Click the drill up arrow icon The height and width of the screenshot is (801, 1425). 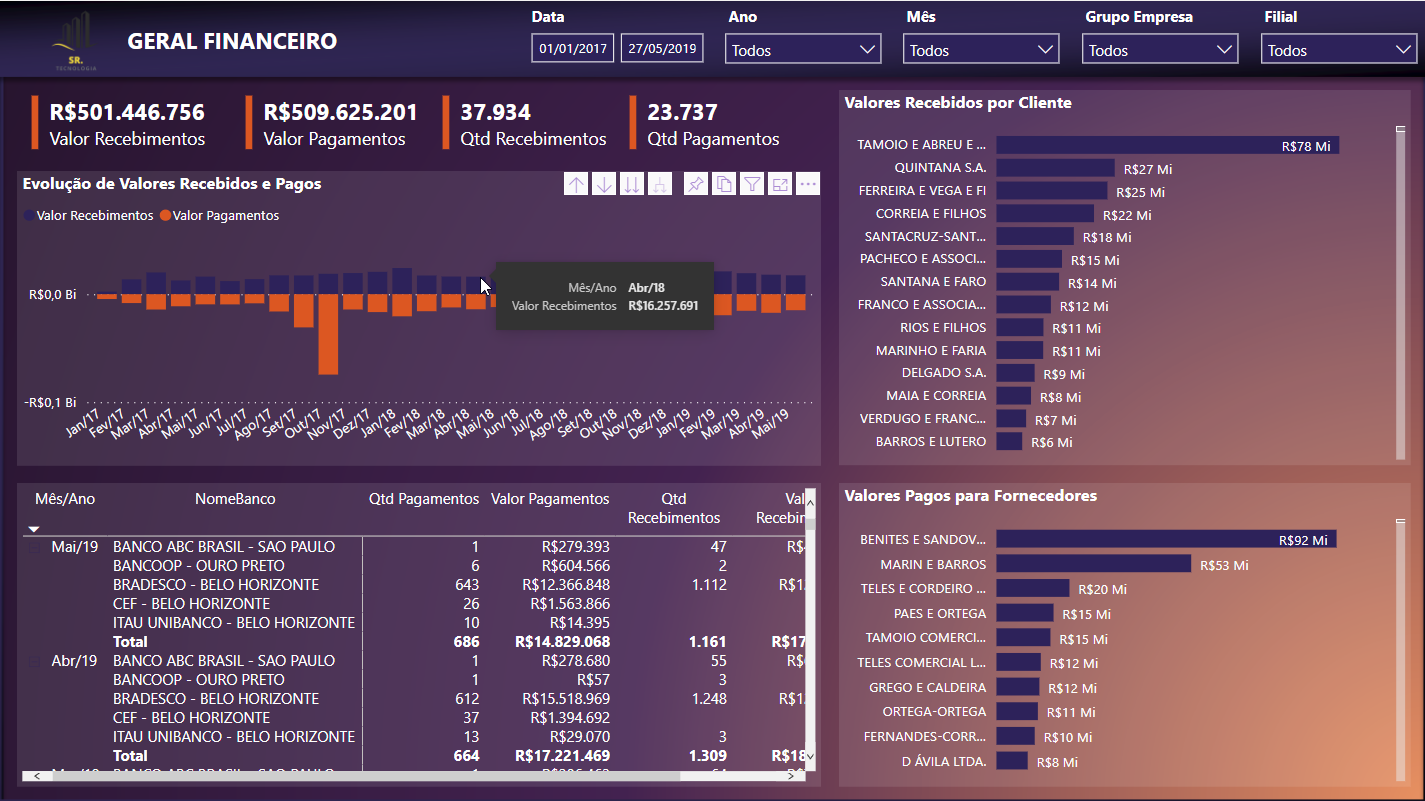point(576,184)
